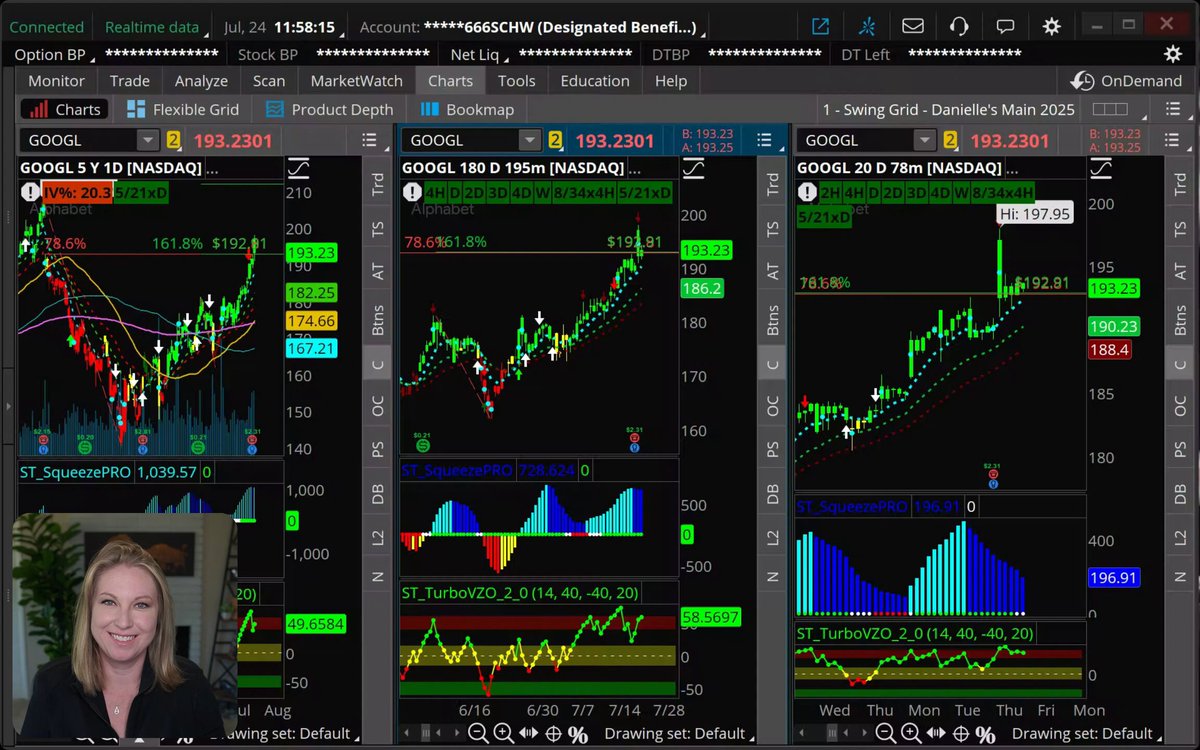Toggle AT side panel on middle chart
The width and height of the screenshot is (1200, 750).
pyautogui.click(x=773, y=271)
